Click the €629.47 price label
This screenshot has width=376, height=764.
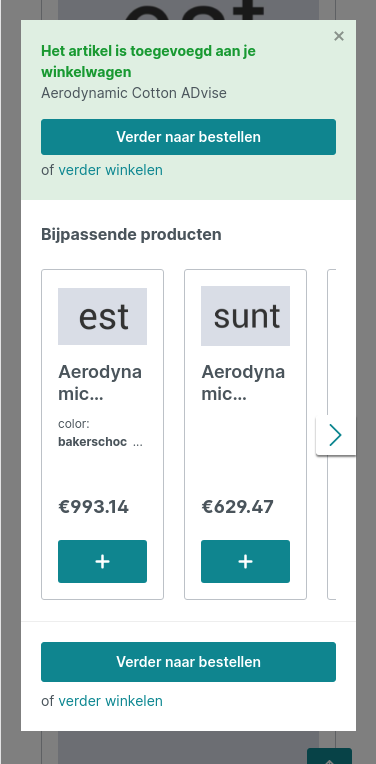pyautogui.click(x=237, y=507)
